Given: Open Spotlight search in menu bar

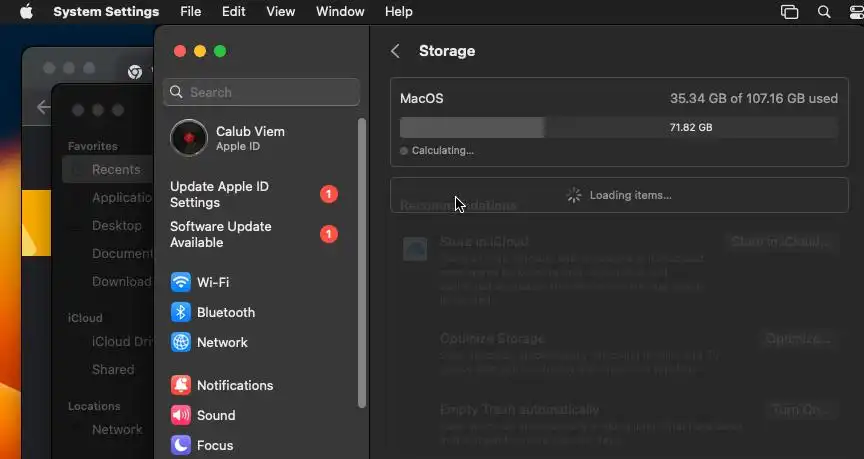Looking at the screenshot, I should pos(824,12).
